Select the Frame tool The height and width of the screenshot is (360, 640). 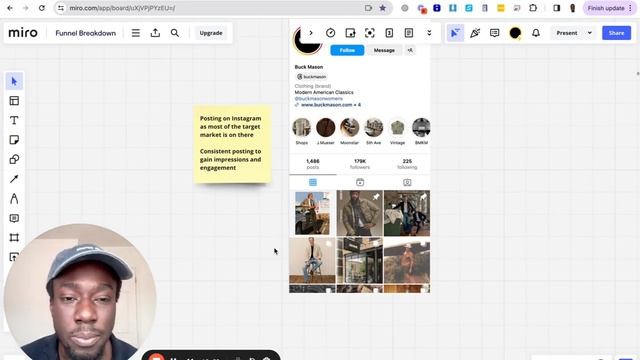click(14, 238)
